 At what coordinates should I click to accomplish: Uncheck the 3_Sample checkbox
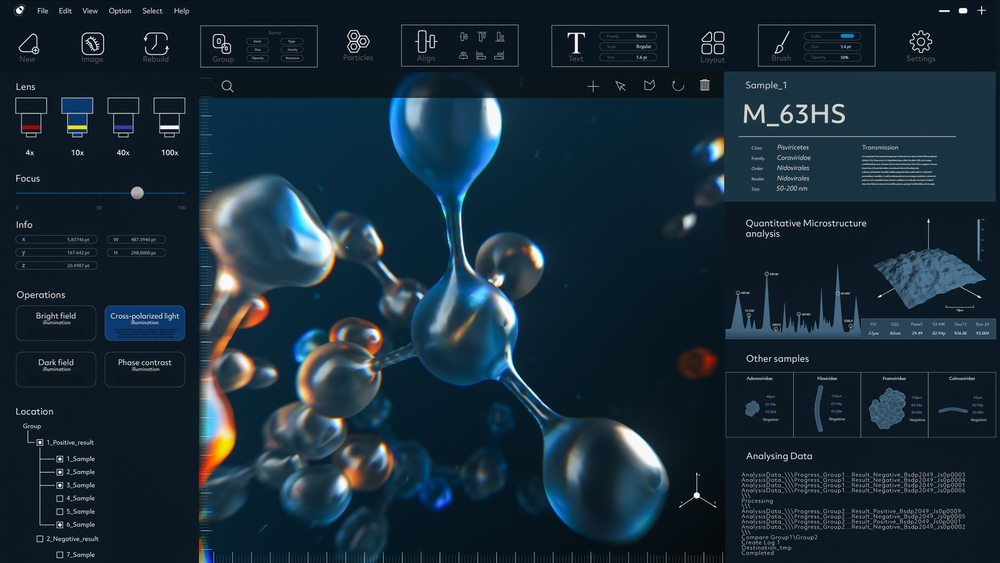pyautogui.click(x=60, y=486)
